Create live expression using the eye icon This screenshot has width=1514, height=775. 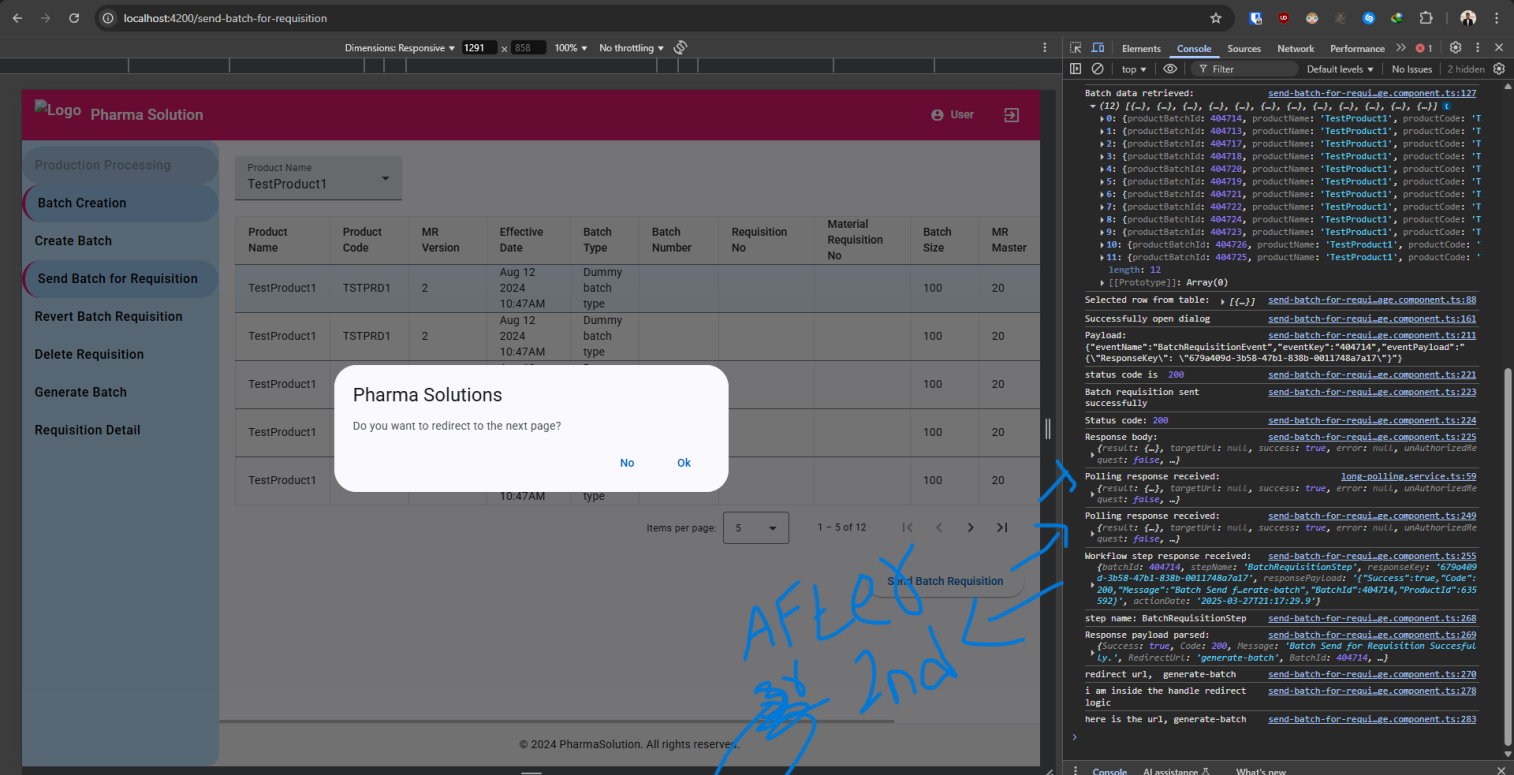tap(1170, 69)
